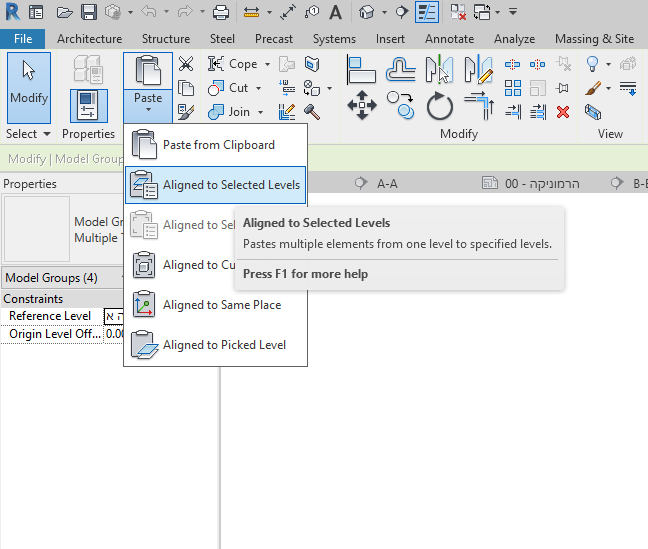Open the Revit application menu logo
The width and height of the screenshot is (648, 549).
[x=12, y=12]
